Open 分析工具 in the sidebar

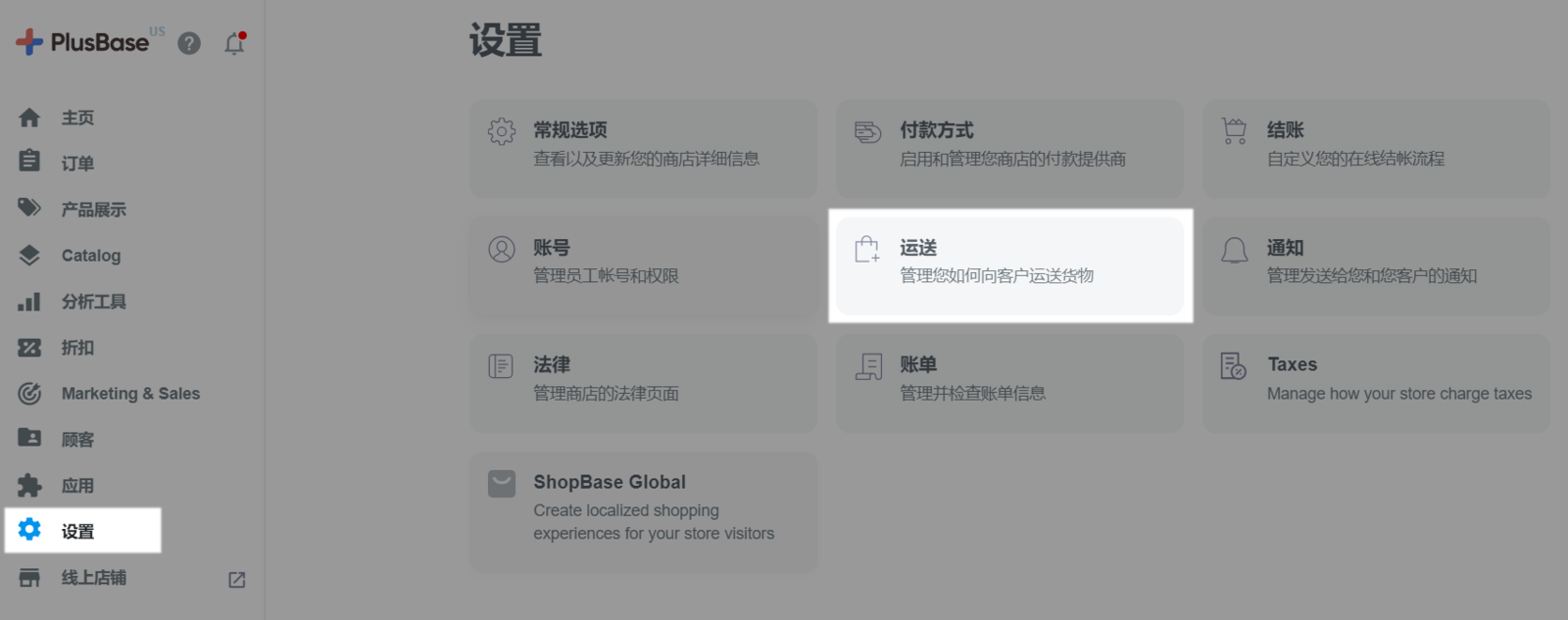coord(94,302)
